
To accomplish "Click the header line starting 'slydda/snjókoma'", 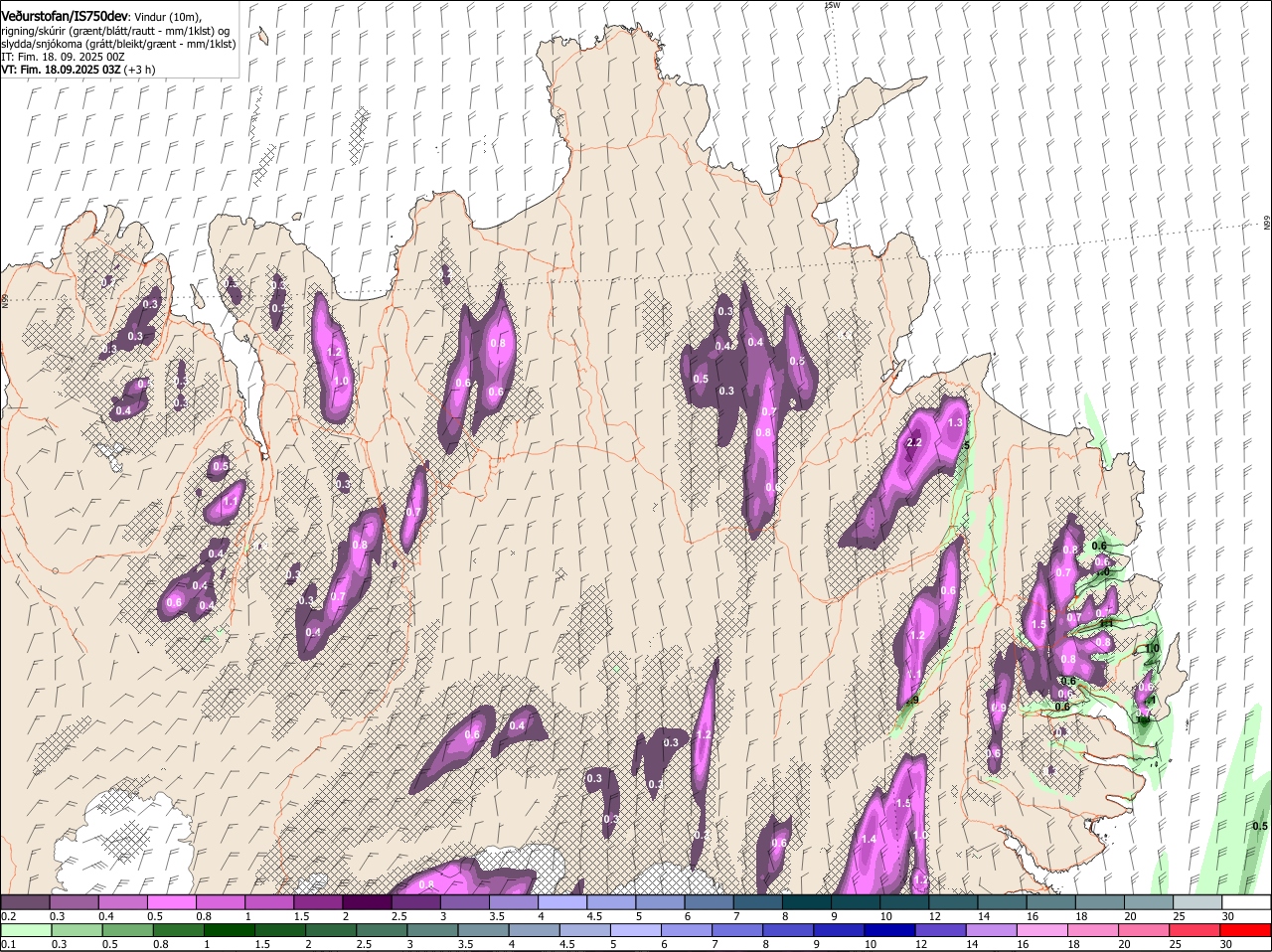I will (x=118, y=44).
